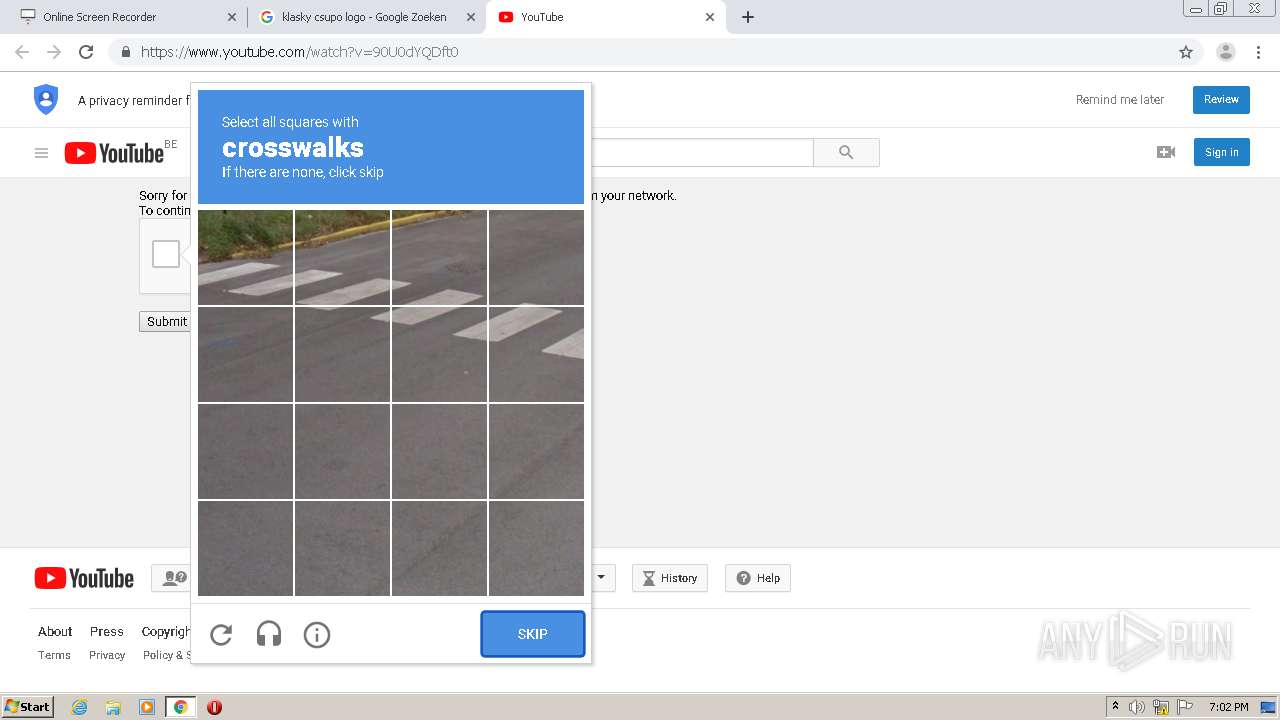Go forward with the browser forward arrow

54,52
